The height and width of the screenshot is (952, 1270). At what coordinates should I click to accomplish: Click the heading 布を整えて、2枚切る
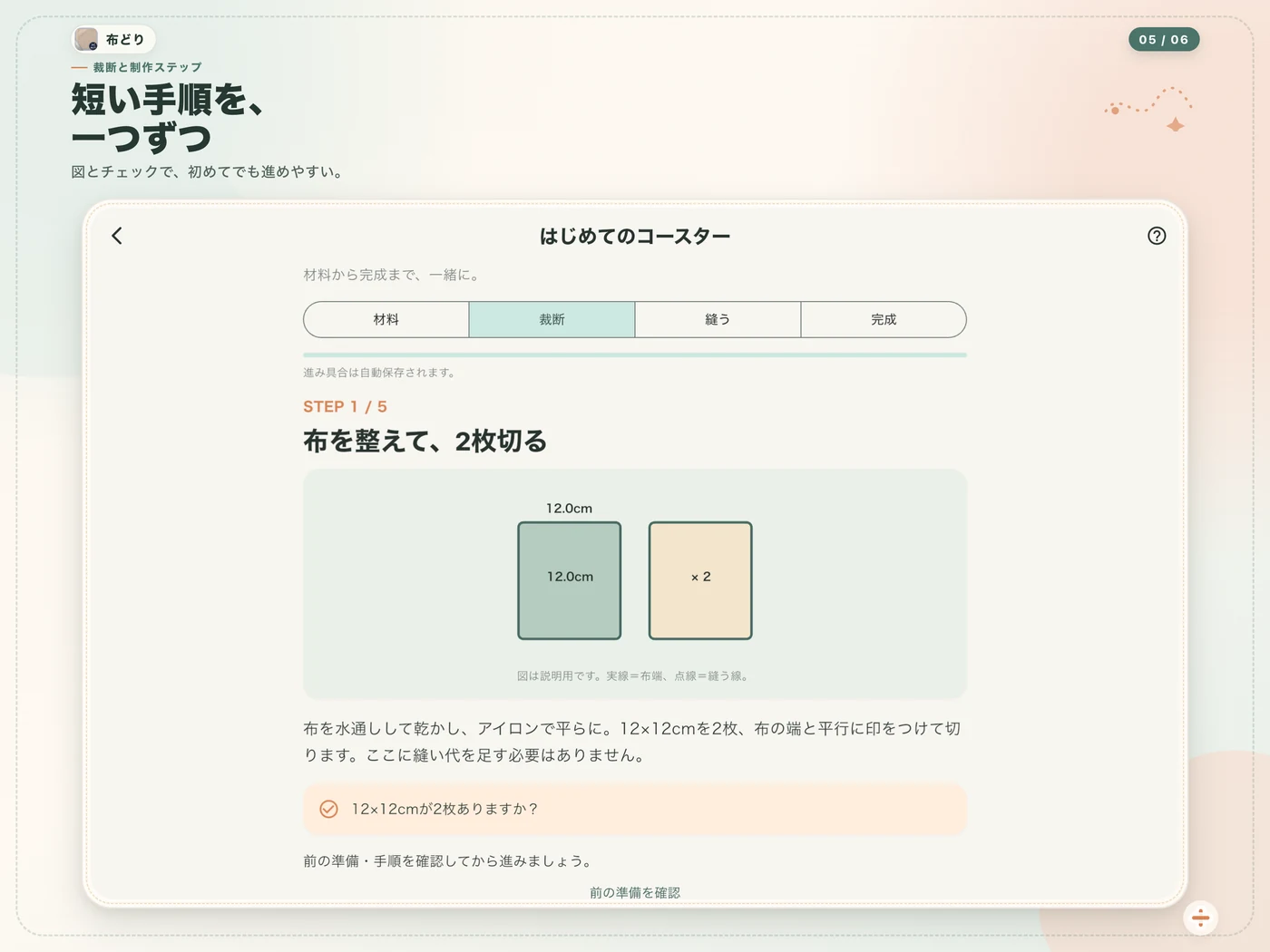(x=425, y=442)
